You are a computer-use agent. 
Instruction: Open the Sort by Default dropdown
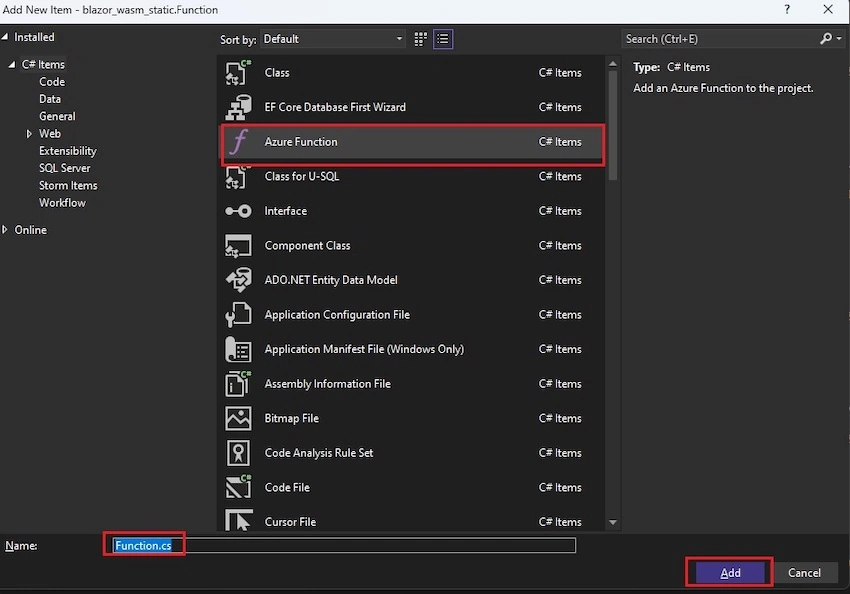(x=333, y=39)
